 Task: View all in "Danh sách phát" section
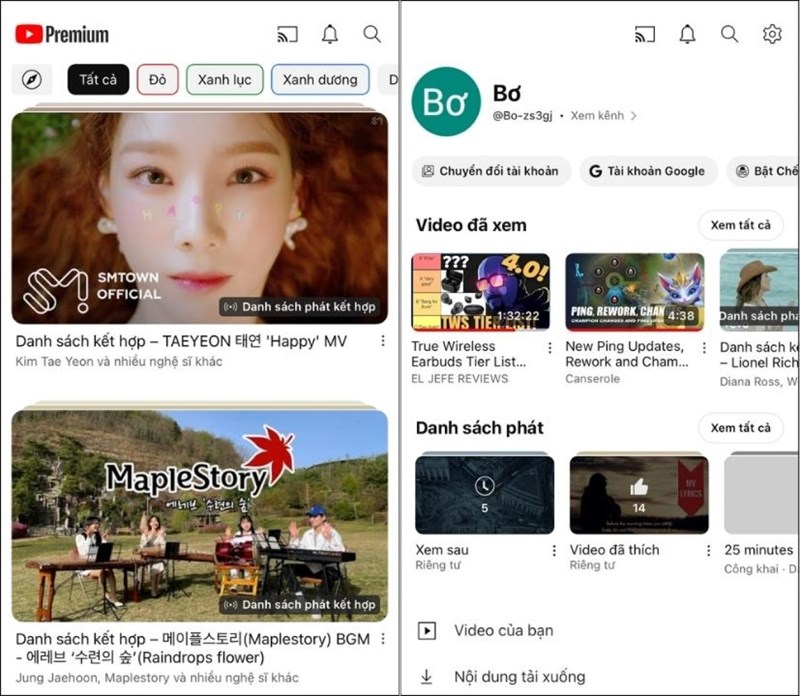tap(740, 428)
